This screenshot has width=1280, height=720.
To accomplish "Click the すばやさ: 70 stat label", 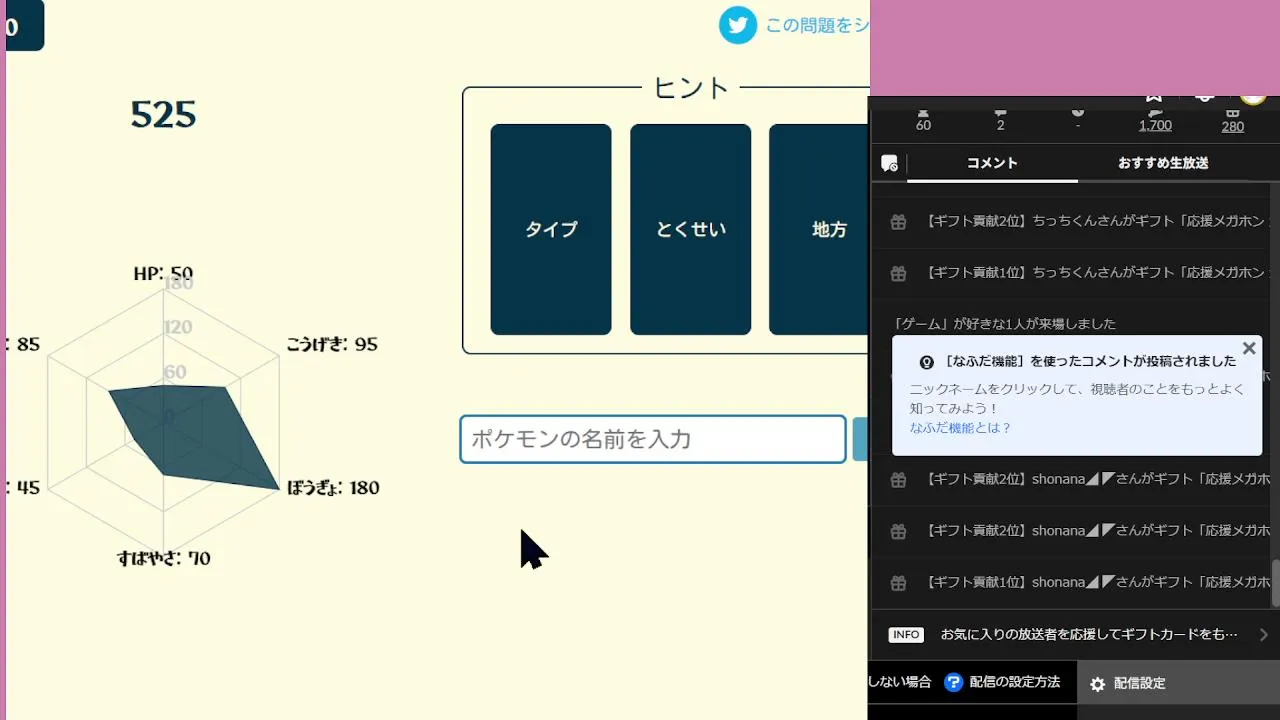I will (164, 558).
